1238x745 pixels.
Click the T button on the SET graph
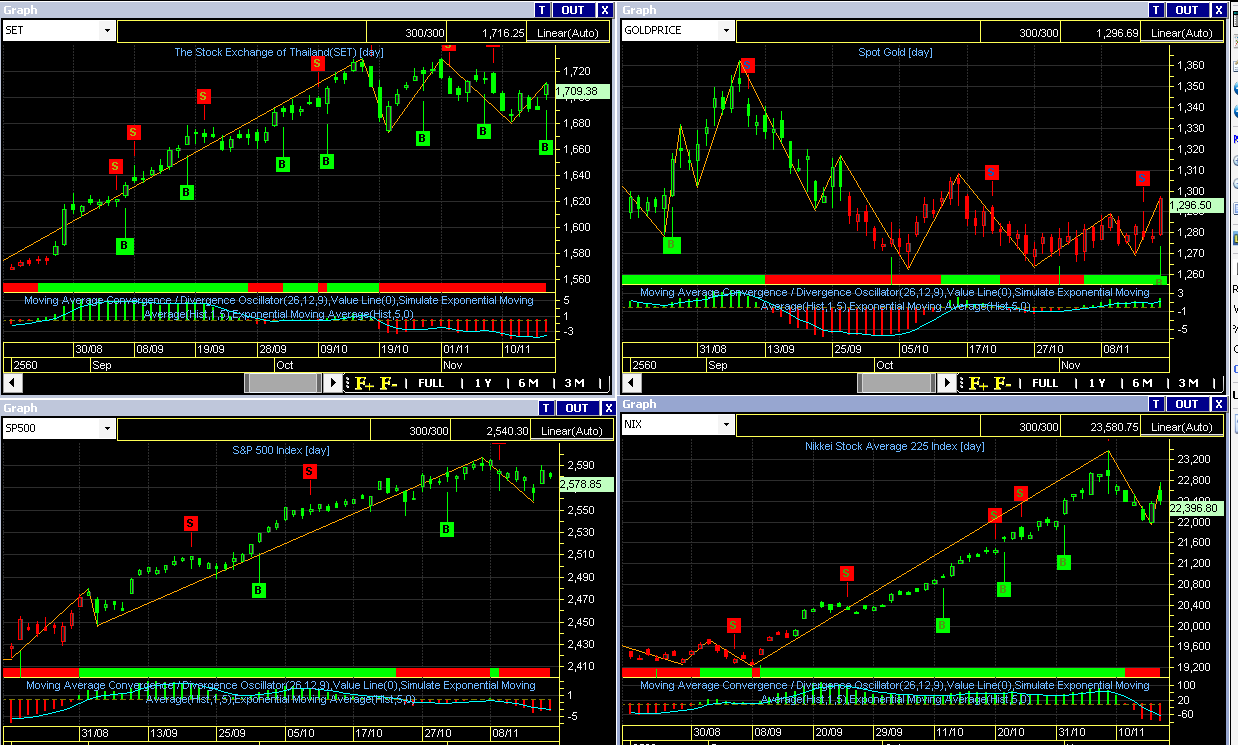[542, 10]
